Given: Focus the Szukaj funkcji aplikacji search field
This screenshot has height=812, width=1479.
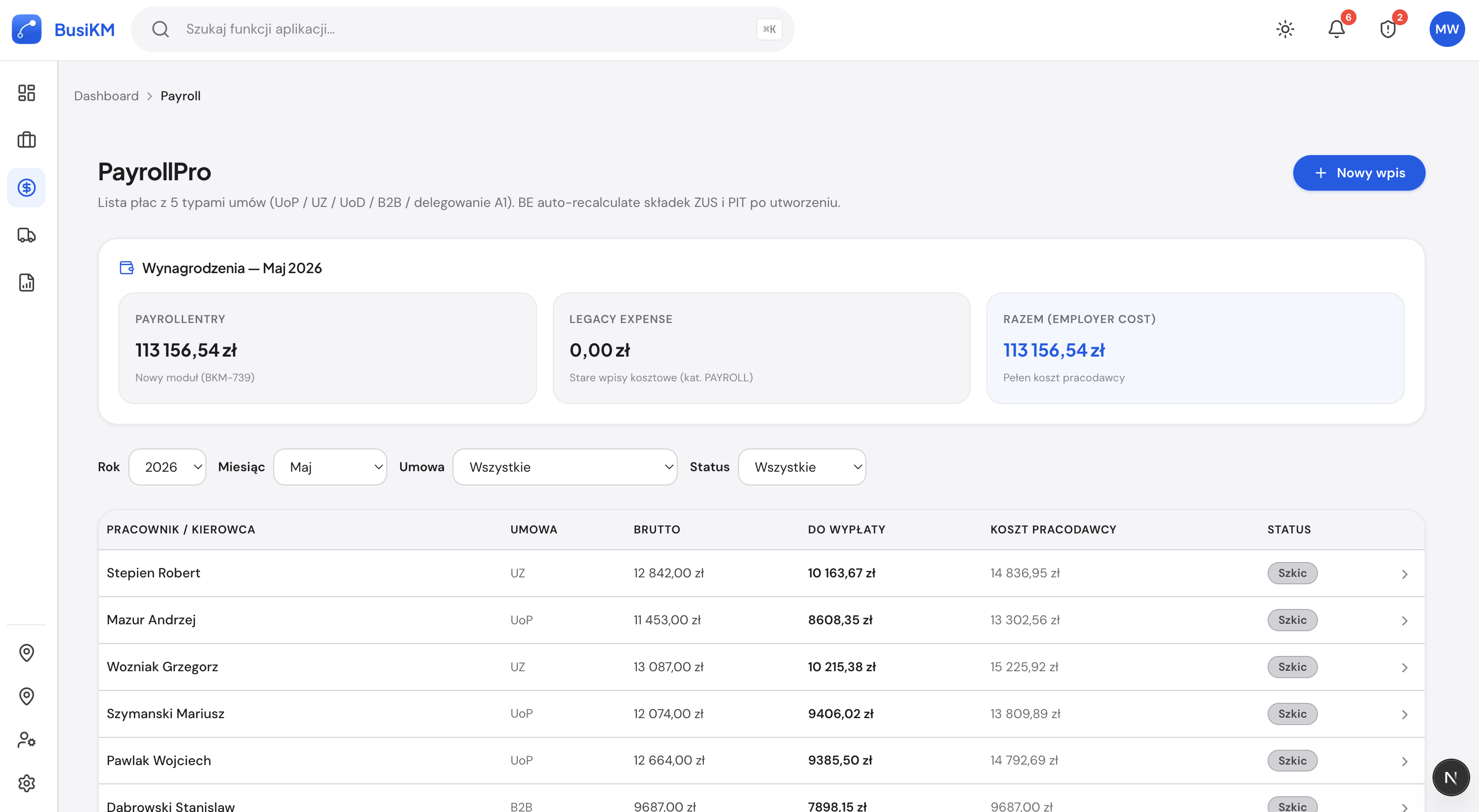Looking at the screenshot, I should (x=462, y=29).
